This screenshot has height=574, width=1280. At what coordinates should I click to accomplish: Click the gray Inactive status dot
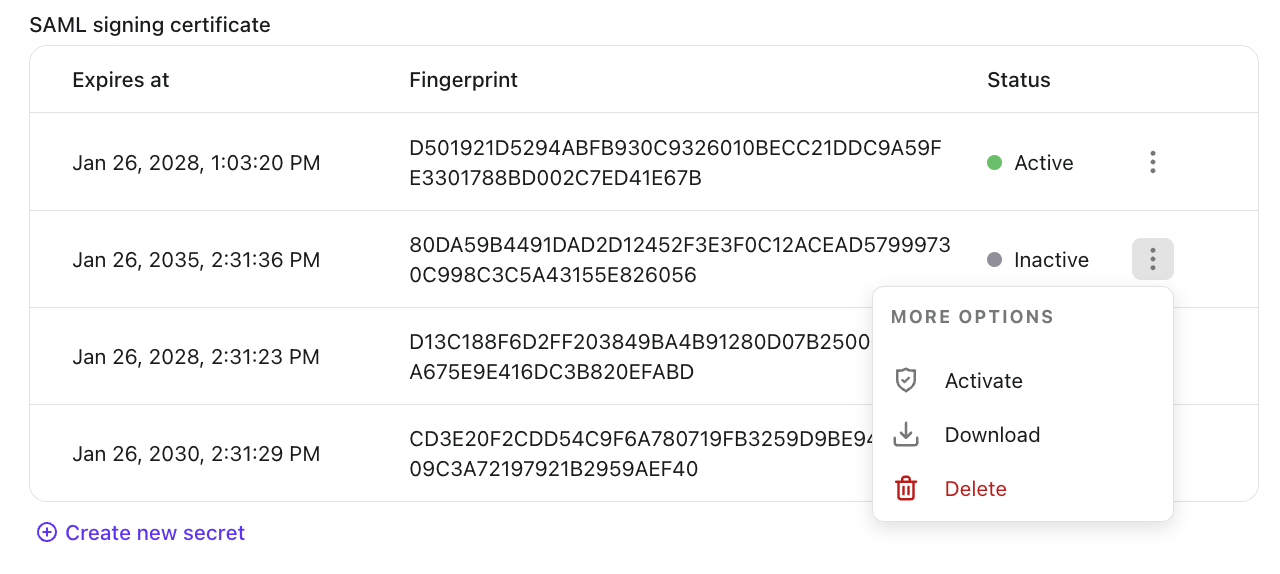pos(994,260)
